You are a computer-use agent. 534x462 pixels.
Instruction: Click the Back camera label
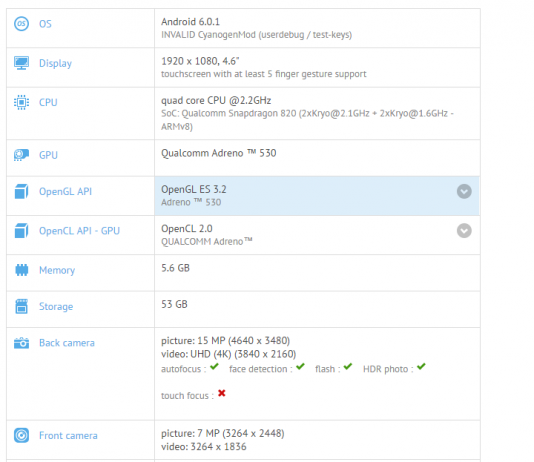(x=67, y=343)
